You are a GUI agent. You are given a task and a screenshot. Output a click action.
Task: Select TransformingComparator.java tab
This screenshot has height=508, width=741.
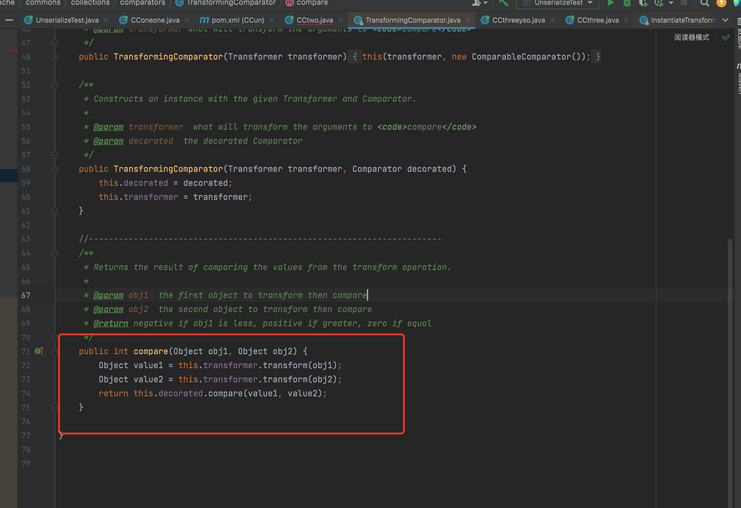pos(413,20)
